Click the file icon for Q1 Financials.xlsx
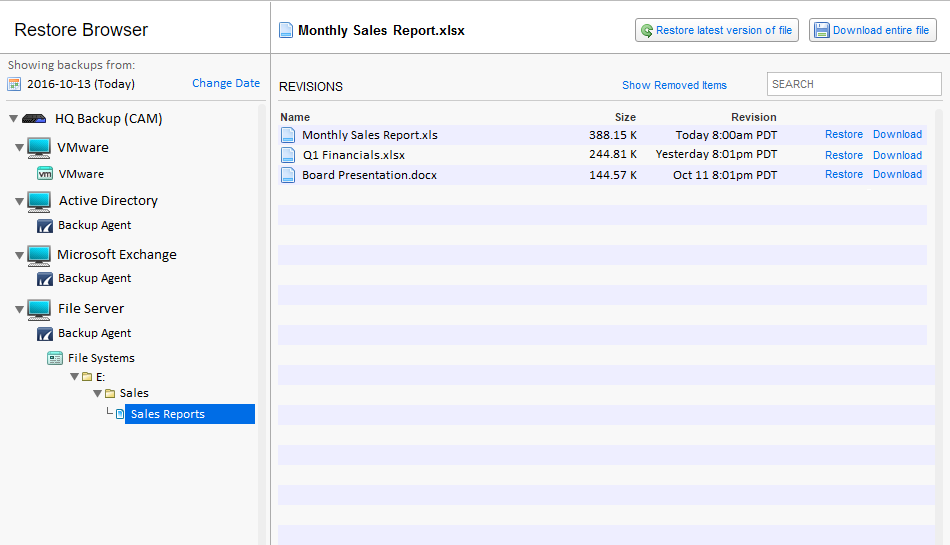Image resolution: width=950 pixels, height=545 pixels. 288,155
